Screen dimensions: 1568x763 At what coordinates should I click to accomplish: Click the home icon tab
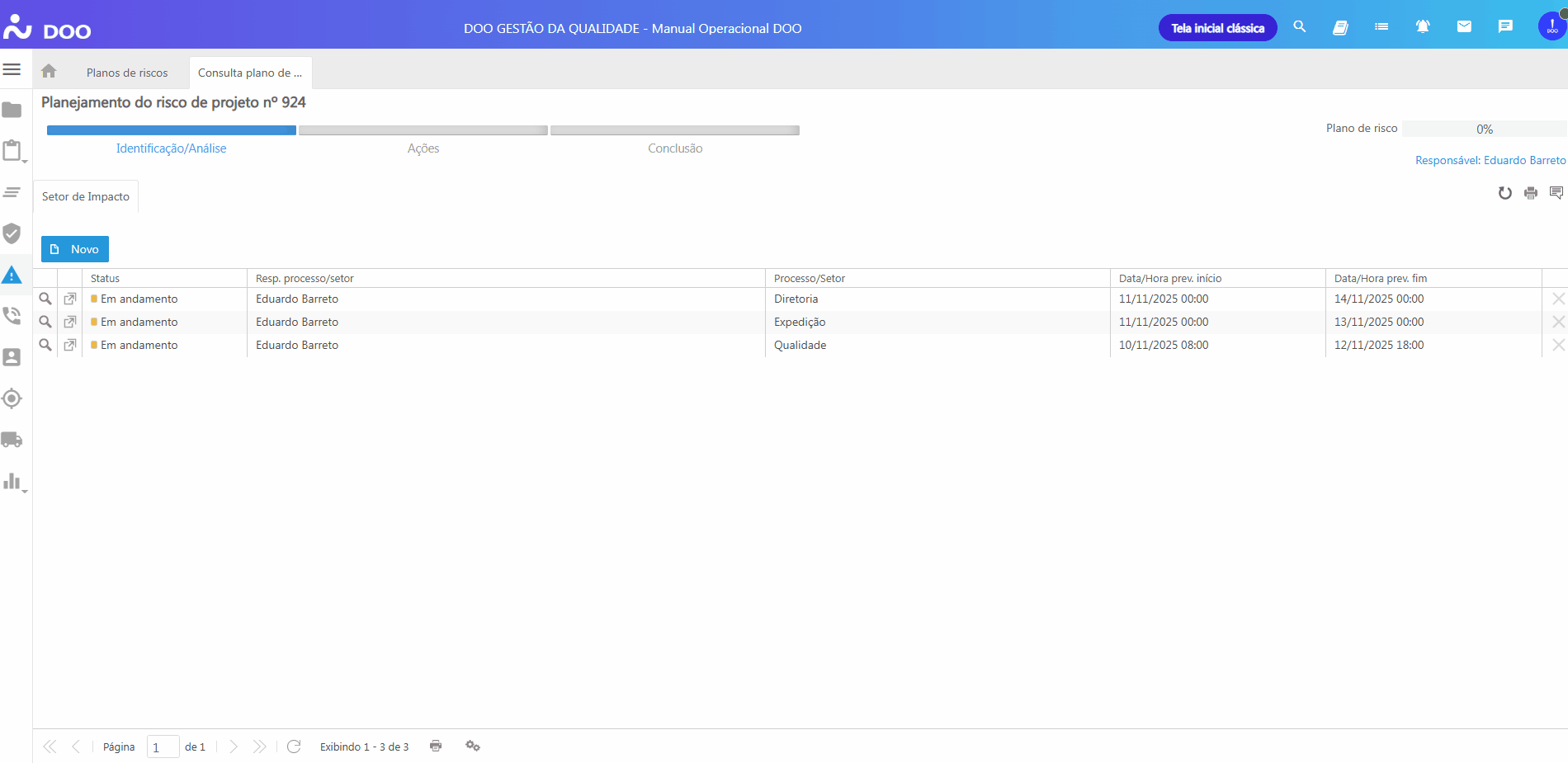pyautogui.click(x=49, y=72)
